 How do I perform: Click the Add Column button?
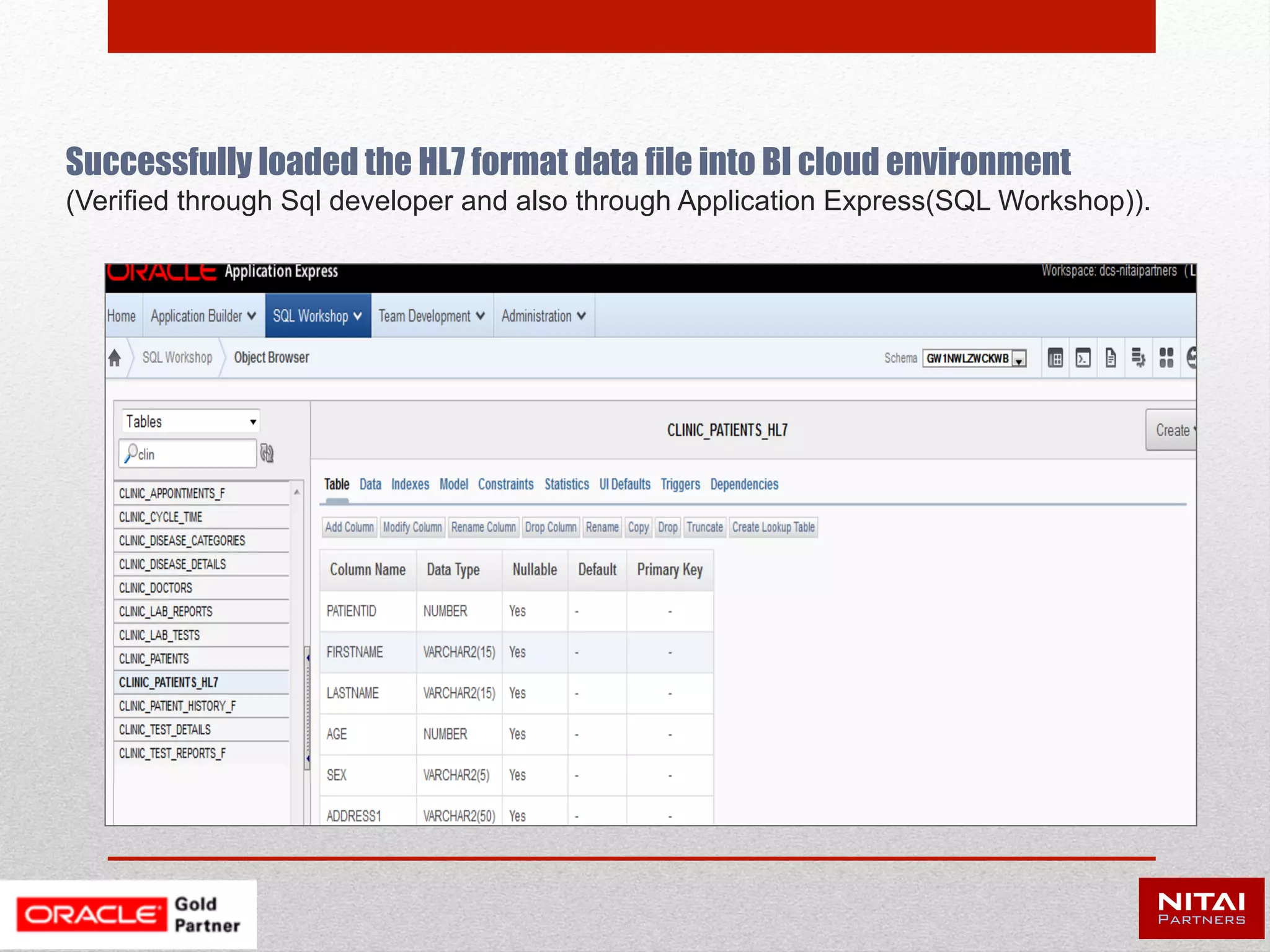pyautogui.click(x=349, y=527)
